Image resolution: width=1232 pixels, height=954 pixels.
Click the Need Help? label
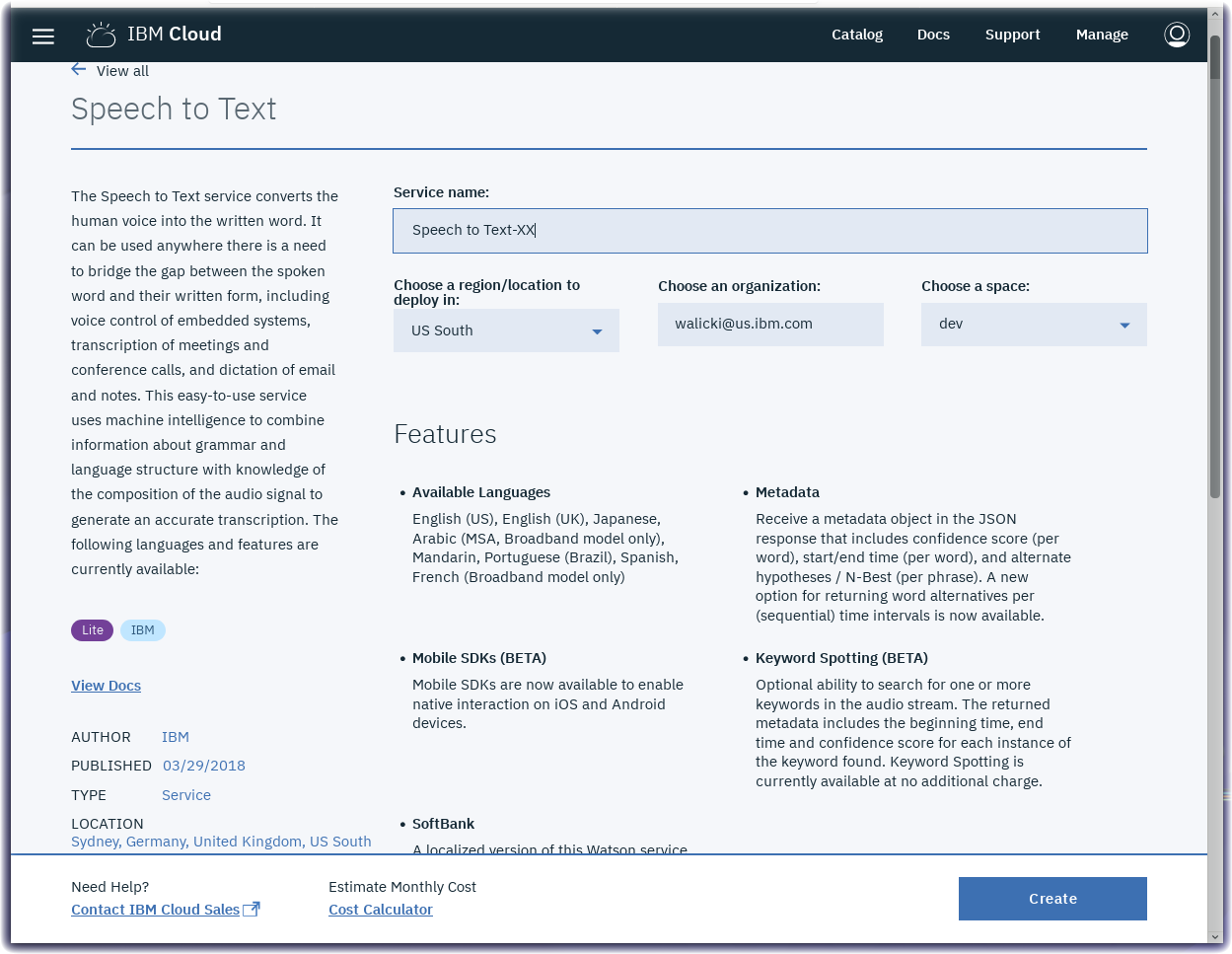(109, 887)
